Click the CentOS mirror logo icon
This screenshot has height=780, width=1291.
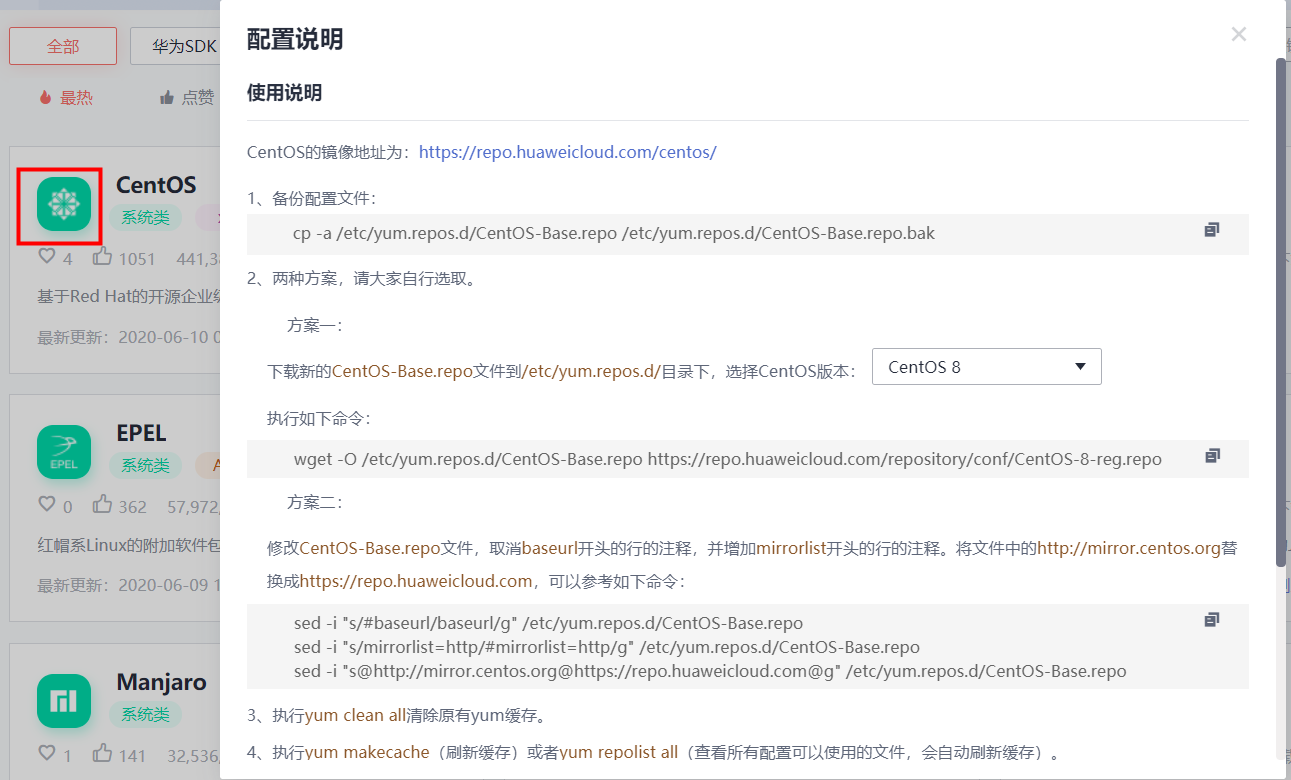pyautogui.click(x=64, y=204)
